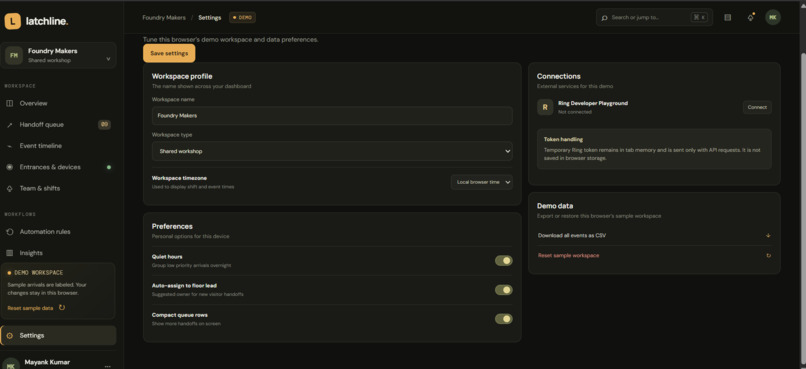Open the three-dots menu beside Mayank Kumar
The width and height of the screenshot is (806, 369).
point(107,366)
